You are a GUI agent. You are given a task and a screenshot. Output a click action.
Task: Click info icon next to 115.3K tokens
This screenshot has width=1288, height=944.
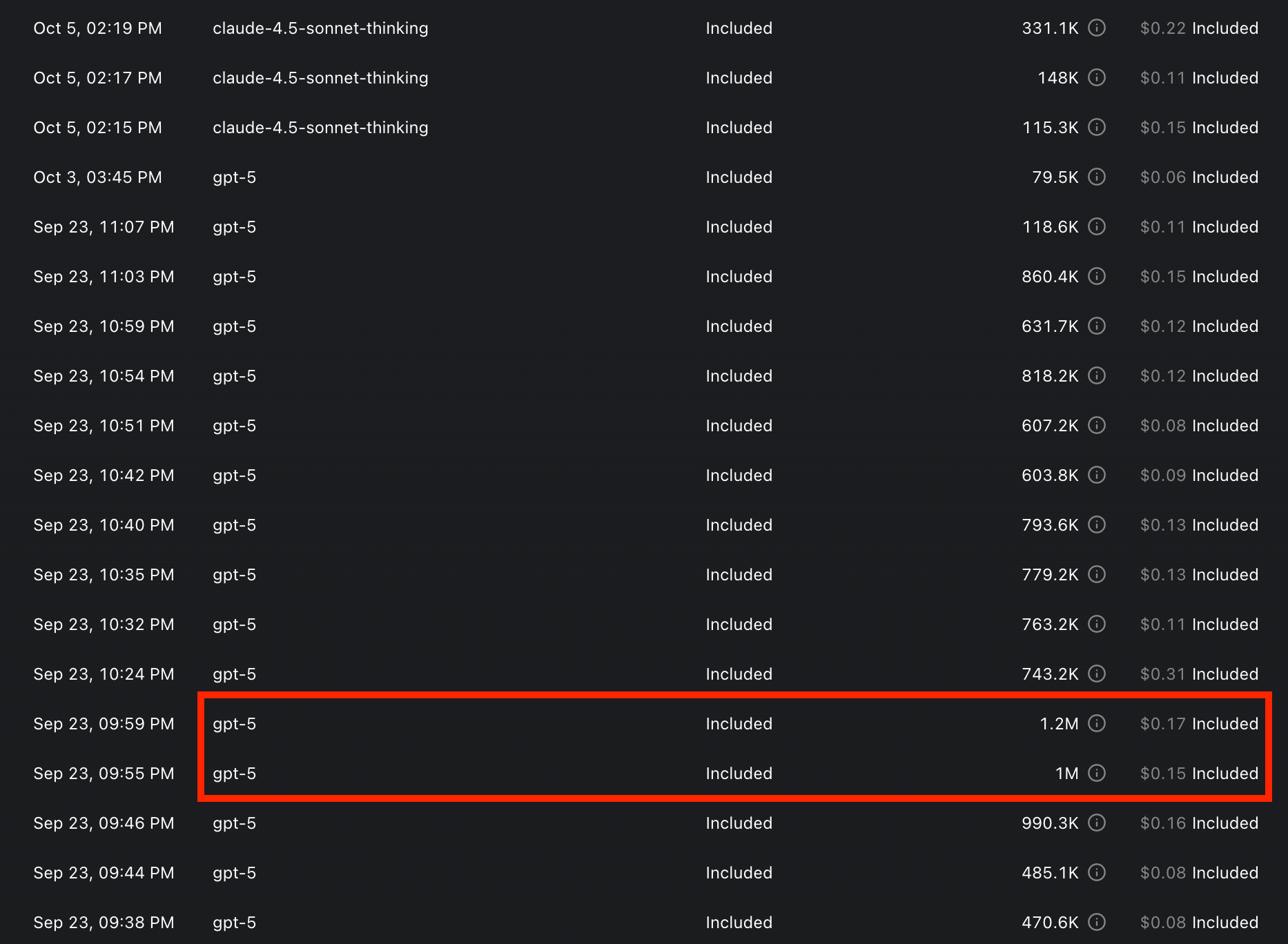point(1097,127)
